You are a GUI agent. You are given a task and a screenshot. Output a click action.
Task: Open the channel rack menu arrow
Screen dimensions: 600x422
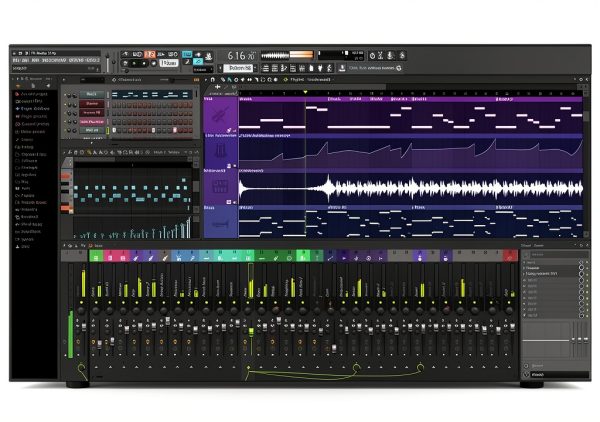[x=64, y=80]
